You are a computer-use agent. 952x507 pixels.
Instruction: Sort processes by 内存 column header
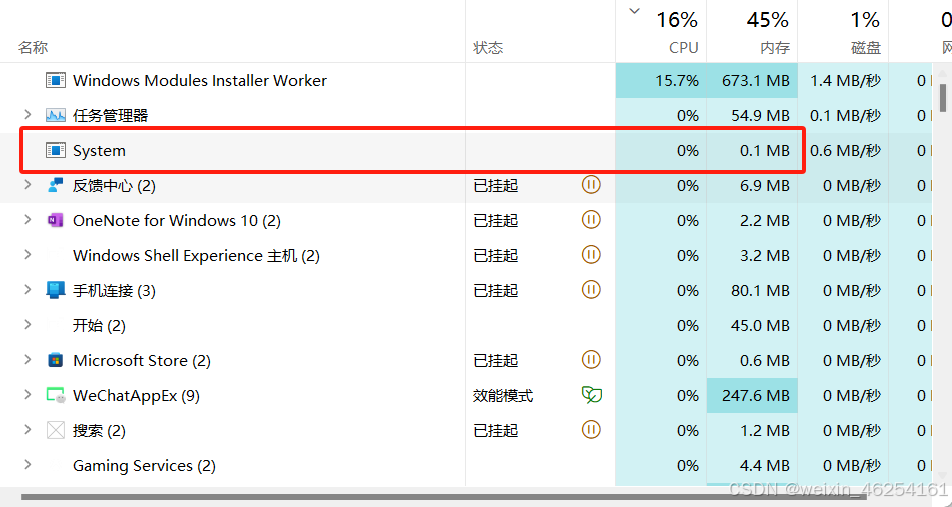point(775,47)
